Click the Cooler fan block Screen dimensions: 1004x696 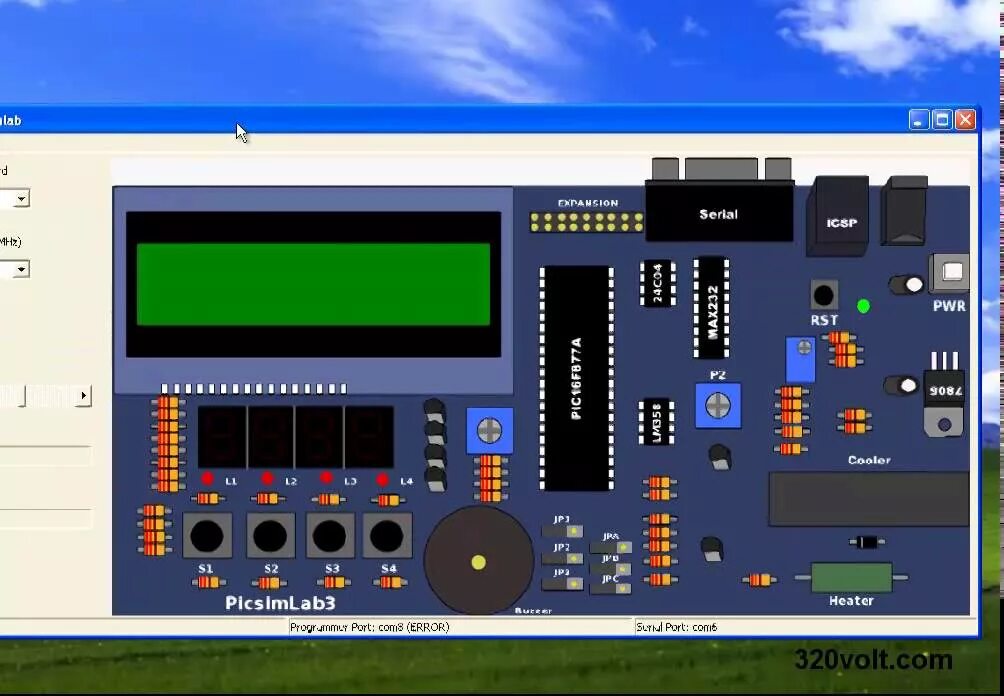[869, 499]
